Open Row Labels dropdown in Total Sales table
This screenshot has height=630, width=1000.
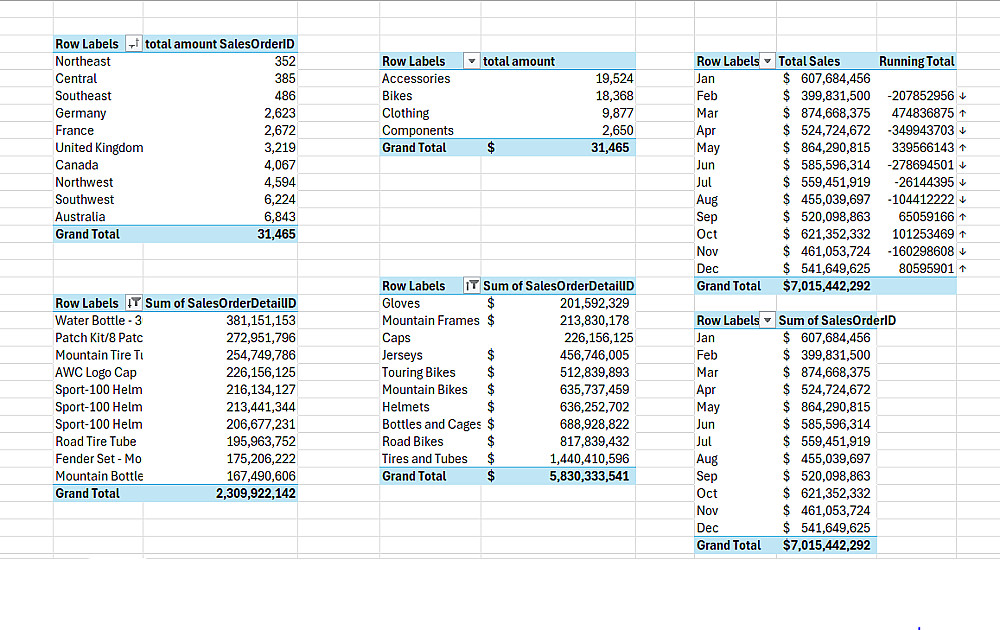point(768,61)
